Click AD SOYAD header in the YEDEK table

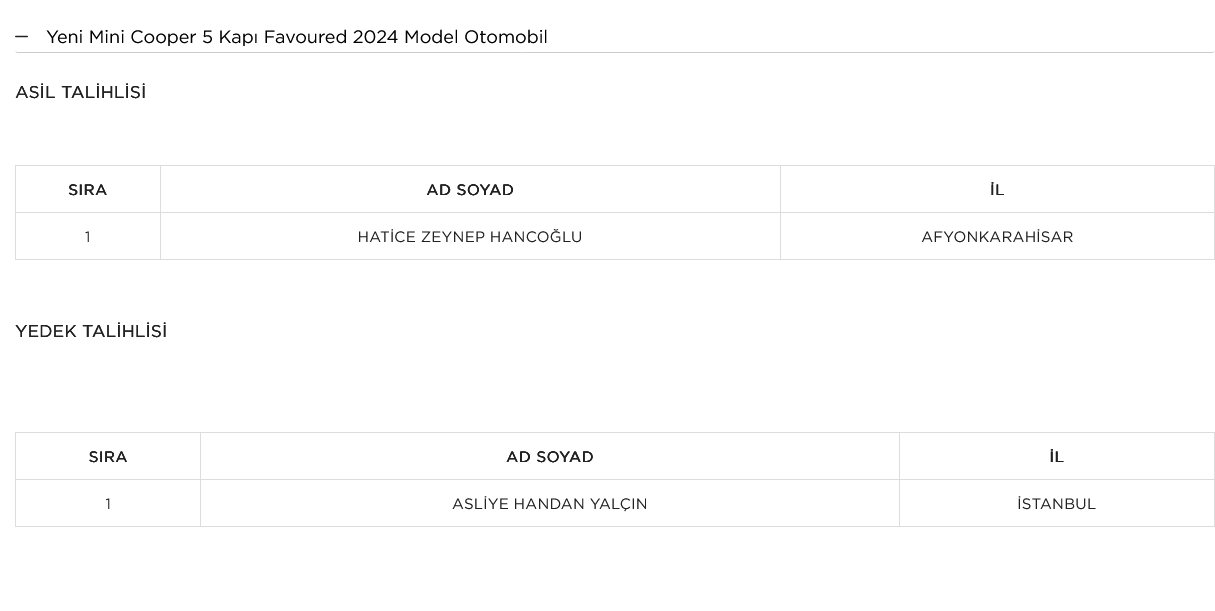(550, 457)
